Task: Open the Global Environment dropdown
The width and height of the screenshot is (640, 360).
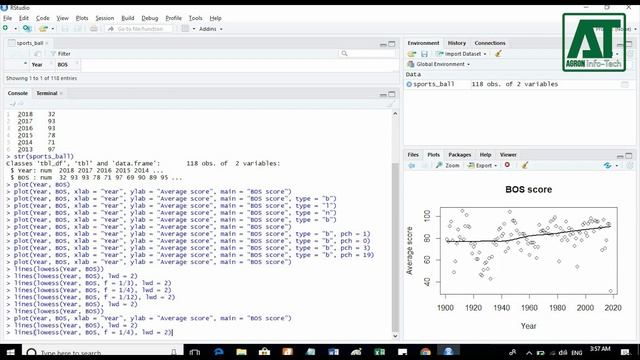Action: (x=439, y=64)
